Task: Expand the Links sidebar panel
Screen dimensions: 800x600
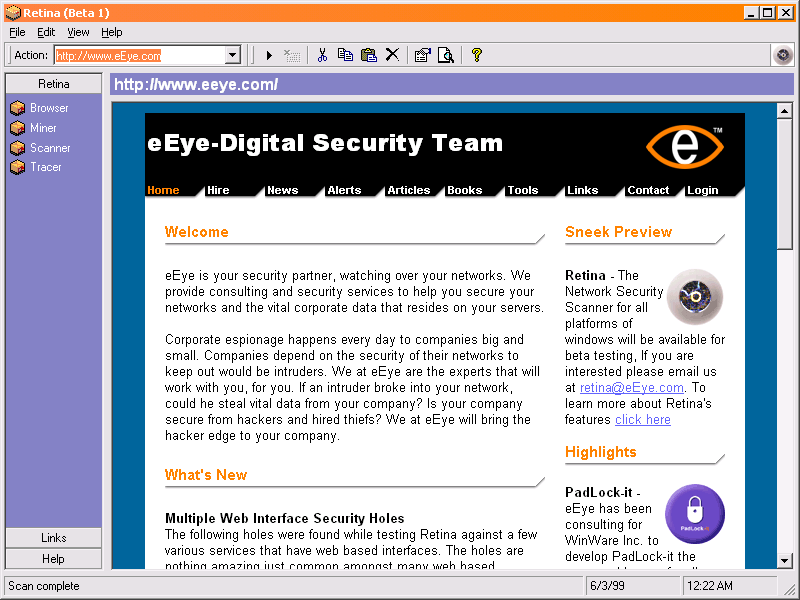Action: coord(54,538)
